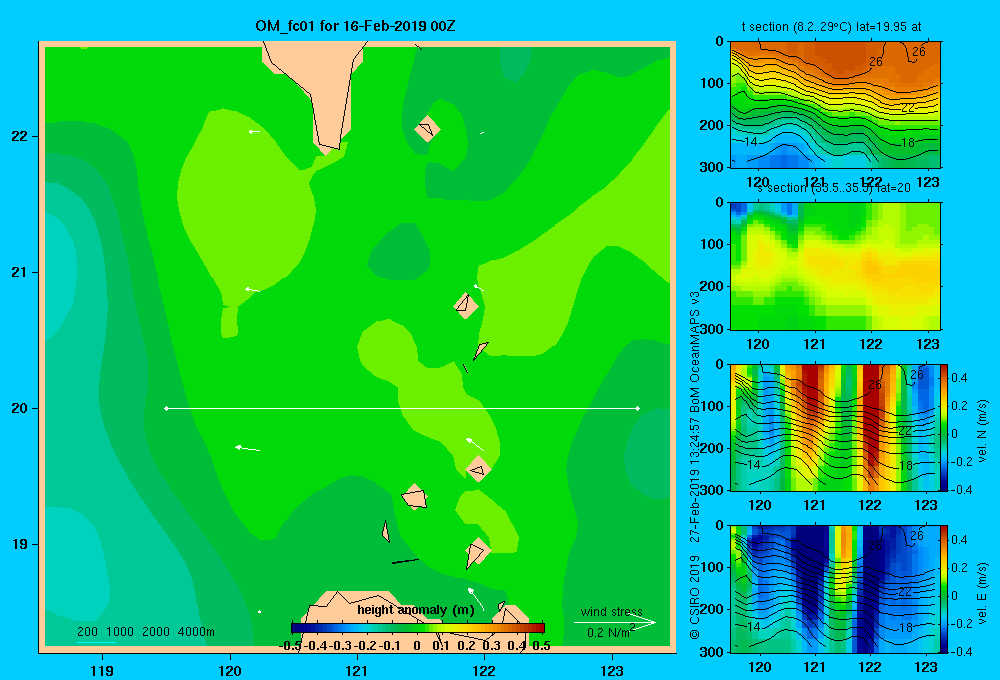Screen dimensions: 1000x680
Task: Click depth label 100 on the salinity section
Action: coord(713,244)
